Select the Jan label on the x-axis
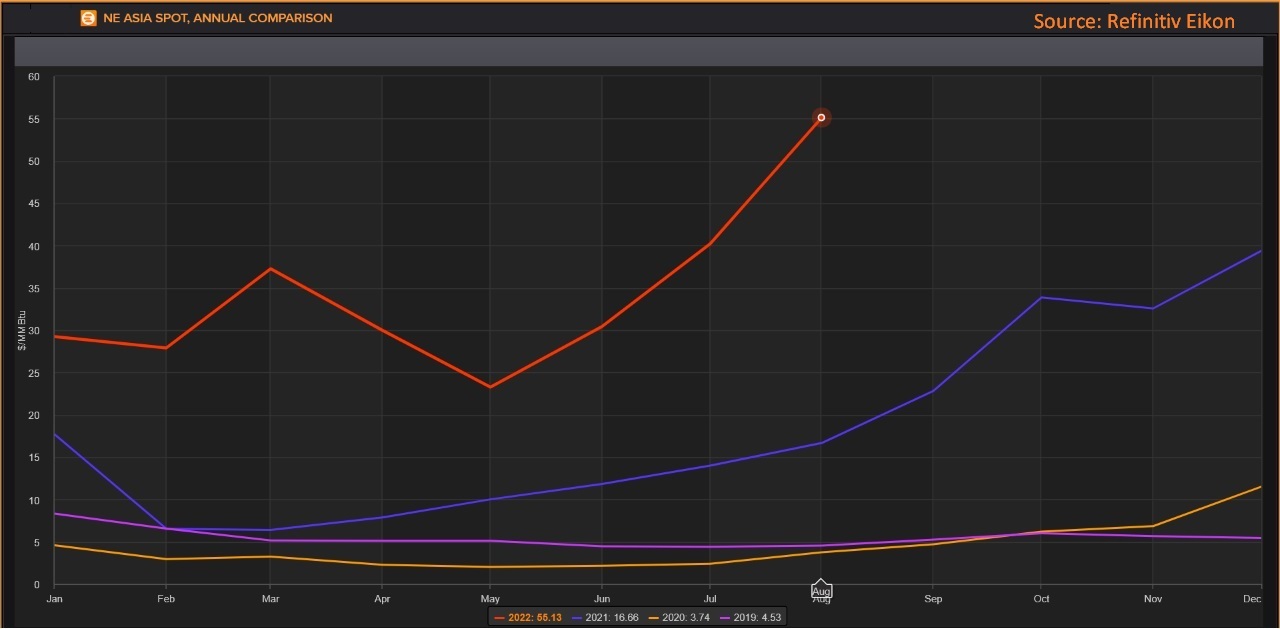This screenshot has width=1280, height=629. pos(54,599)
